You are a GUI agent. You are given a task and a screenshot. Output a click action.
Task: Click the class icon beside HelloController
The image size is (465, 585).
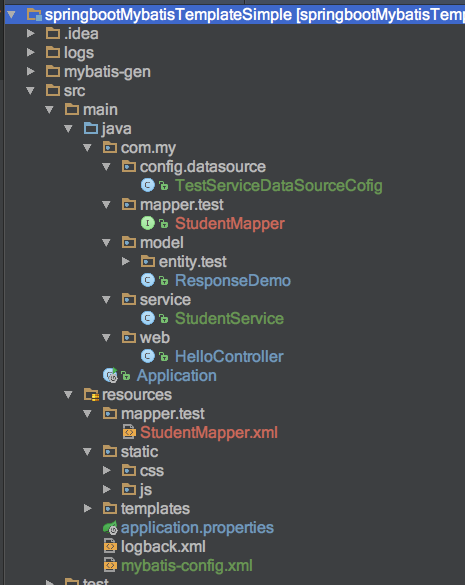[148, 356]
